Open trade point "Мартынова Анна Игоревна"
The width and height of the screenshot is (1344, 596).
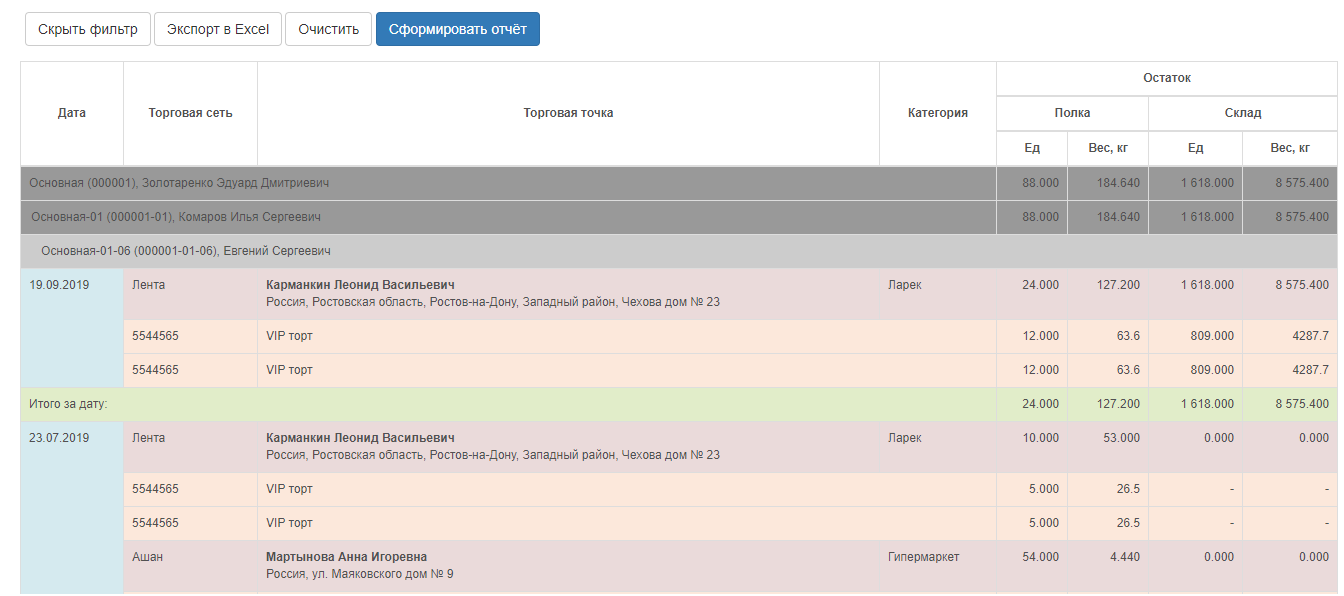point(349,557)
